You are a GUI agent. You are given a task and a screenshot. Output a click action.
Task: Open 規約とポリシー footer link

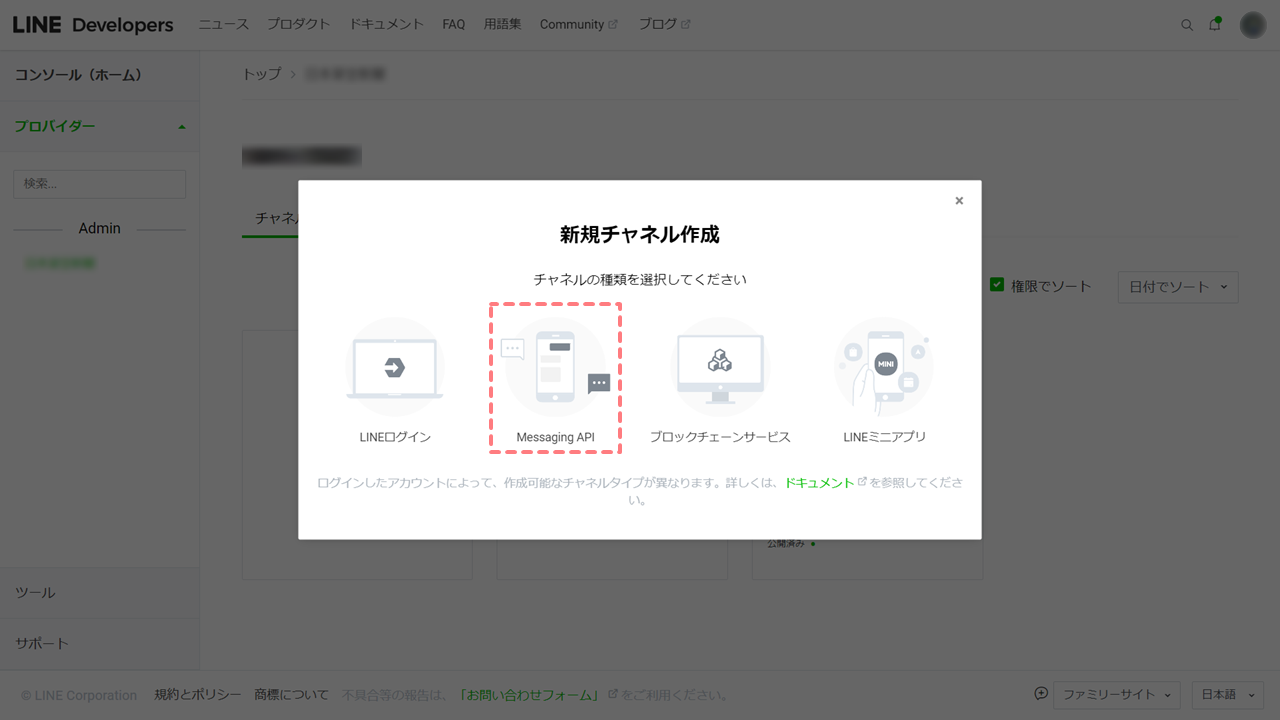(x=198, y=695)
